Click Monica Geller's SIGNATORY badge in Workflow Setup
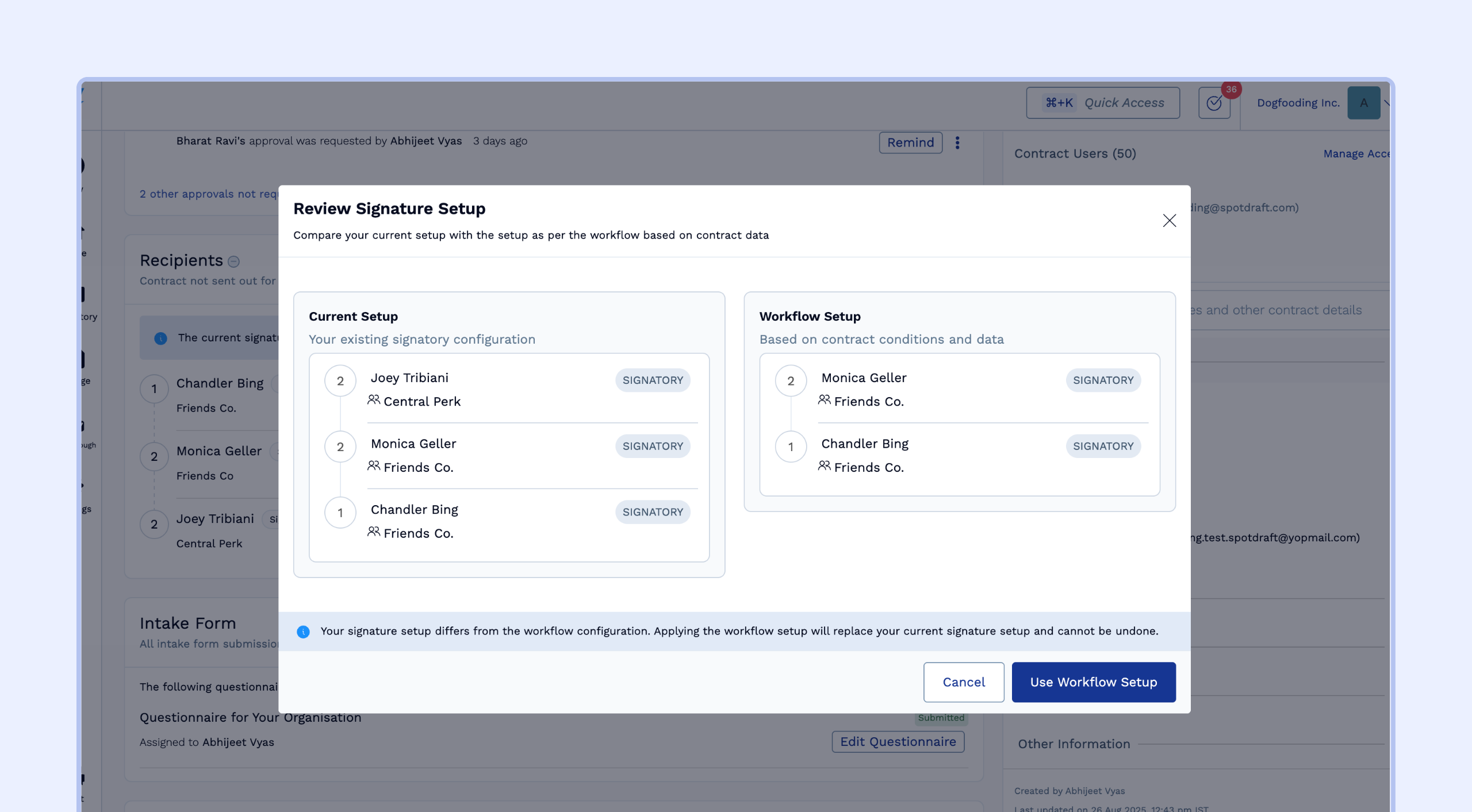Image resolution: width=1472 pixels, height=812 pixels. (1103, 380)
